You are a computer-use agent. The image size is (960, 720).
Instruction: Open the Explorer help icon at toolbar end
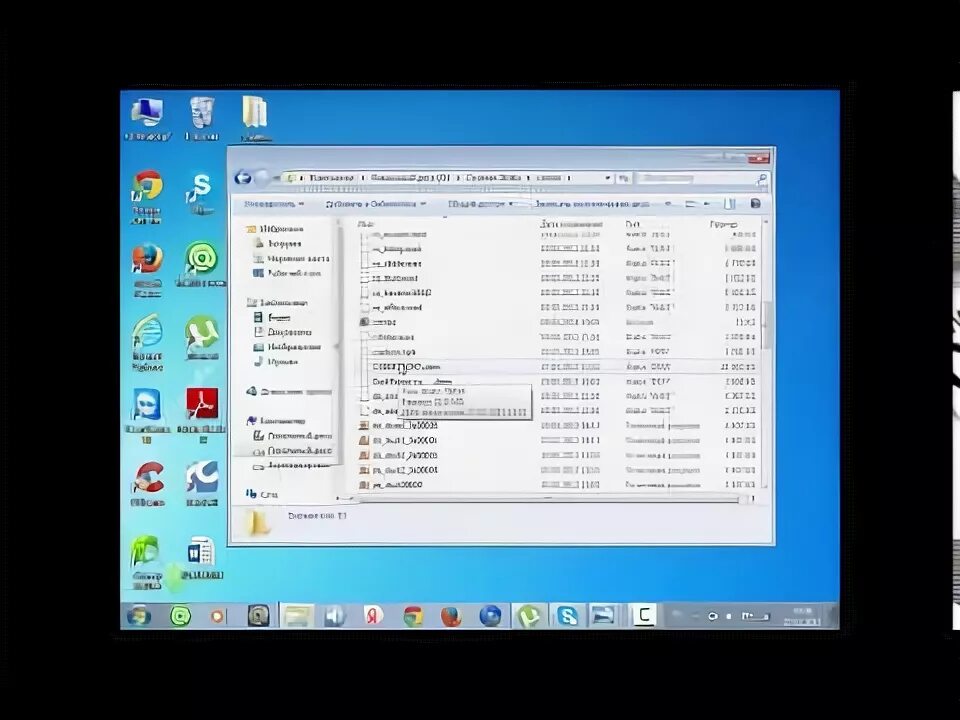coord(756,204)
